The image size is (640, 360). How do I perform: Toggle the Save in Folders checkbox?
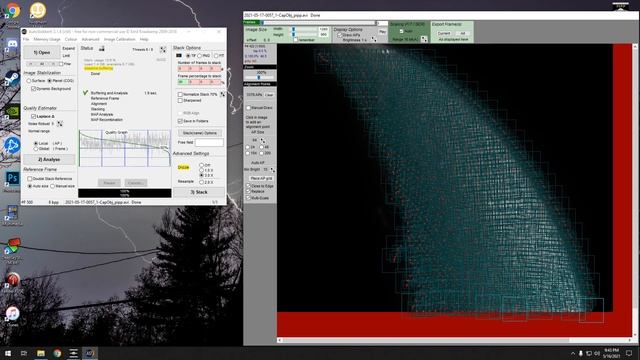180,121
